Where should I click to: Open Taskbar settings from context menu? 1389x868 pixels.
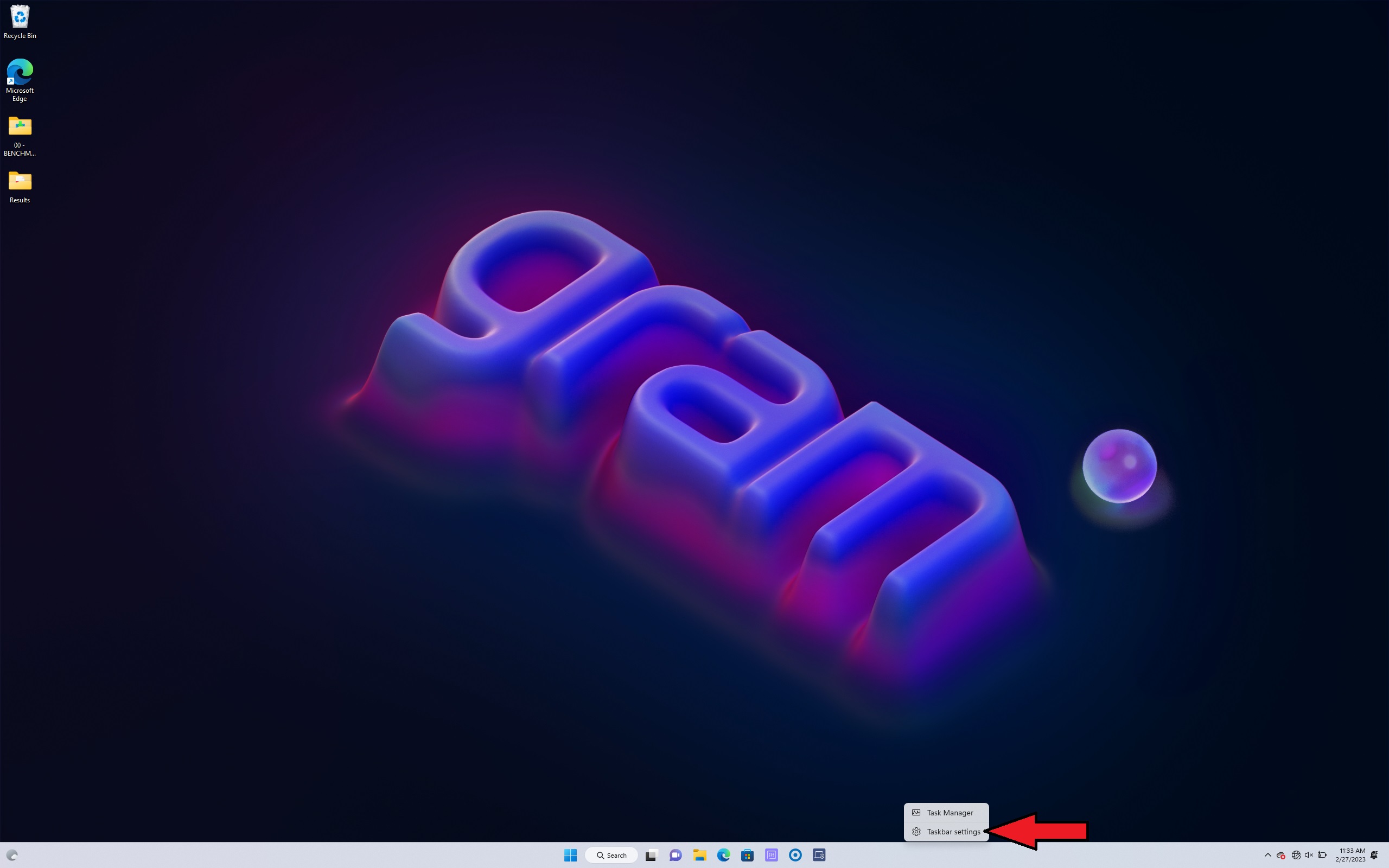pos(947,831)
